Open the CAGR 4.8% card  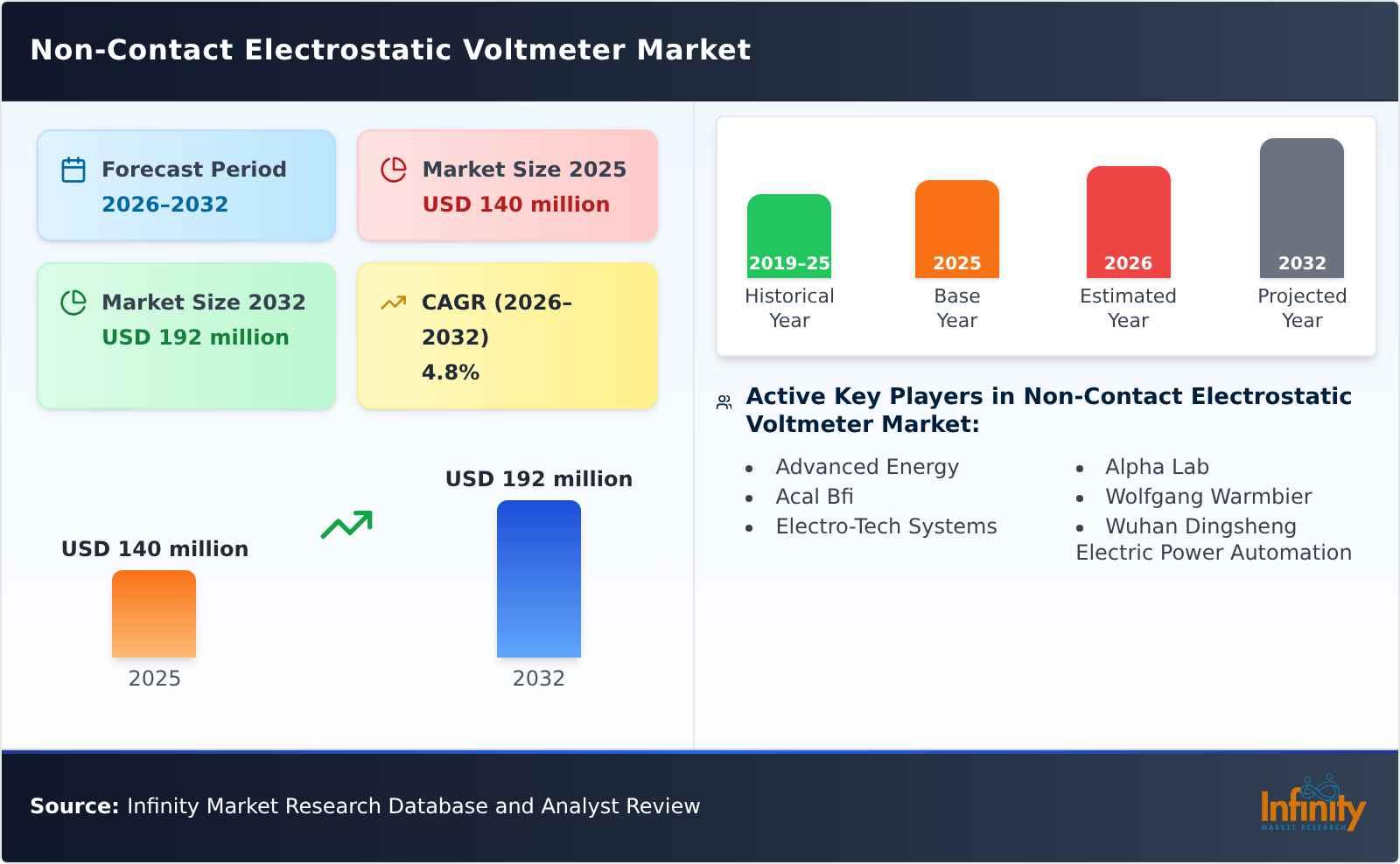click(x=507, y=336)
